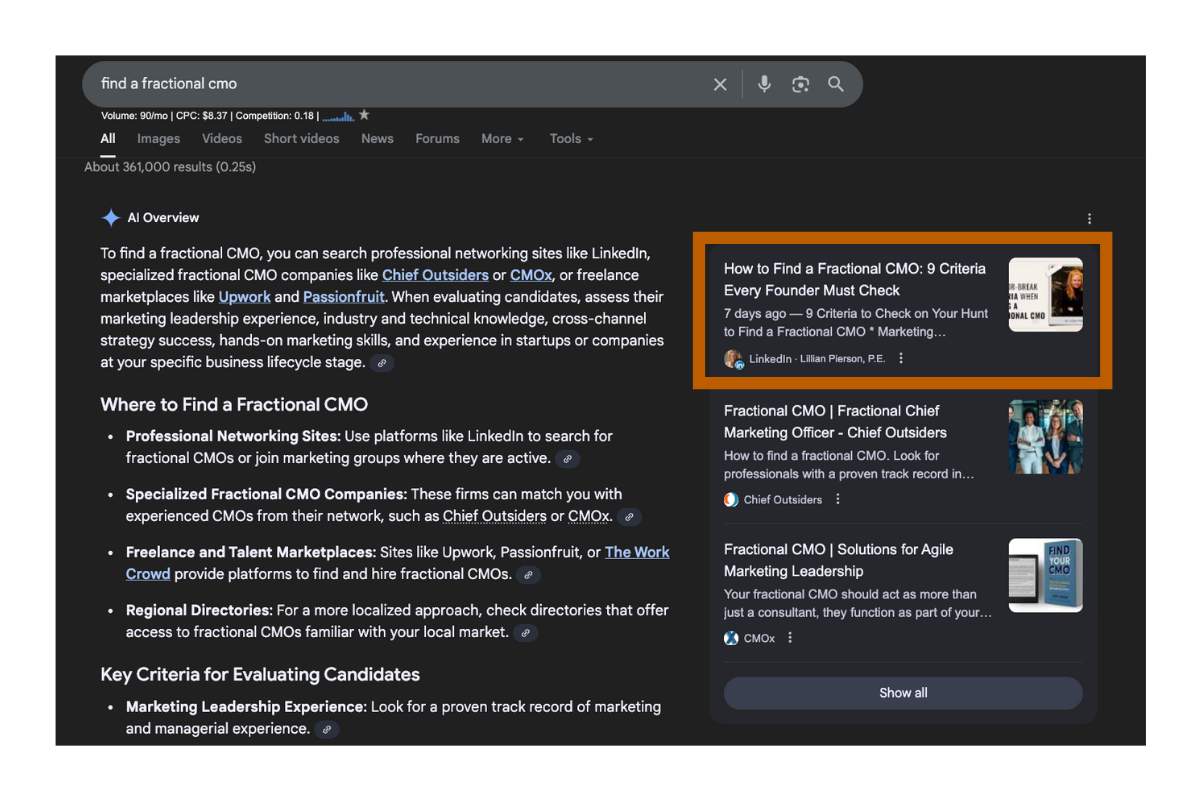Click the 'AI Overview' label
This screenshot has height=800, width=1200.
(163, 218)
